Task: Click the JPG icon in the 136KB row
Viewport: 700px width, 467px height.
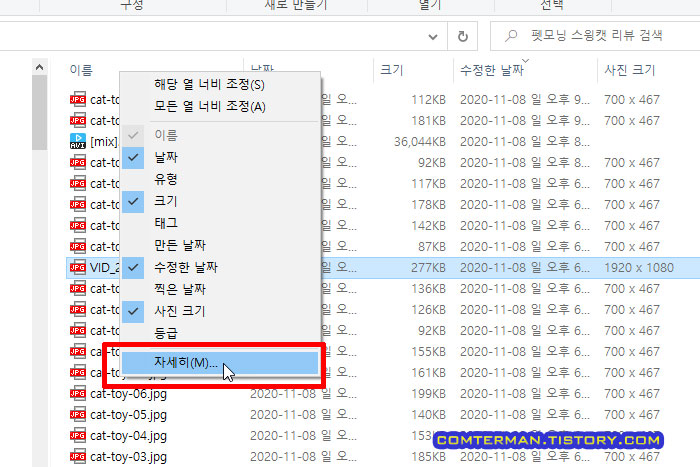Action: (78, 289)
